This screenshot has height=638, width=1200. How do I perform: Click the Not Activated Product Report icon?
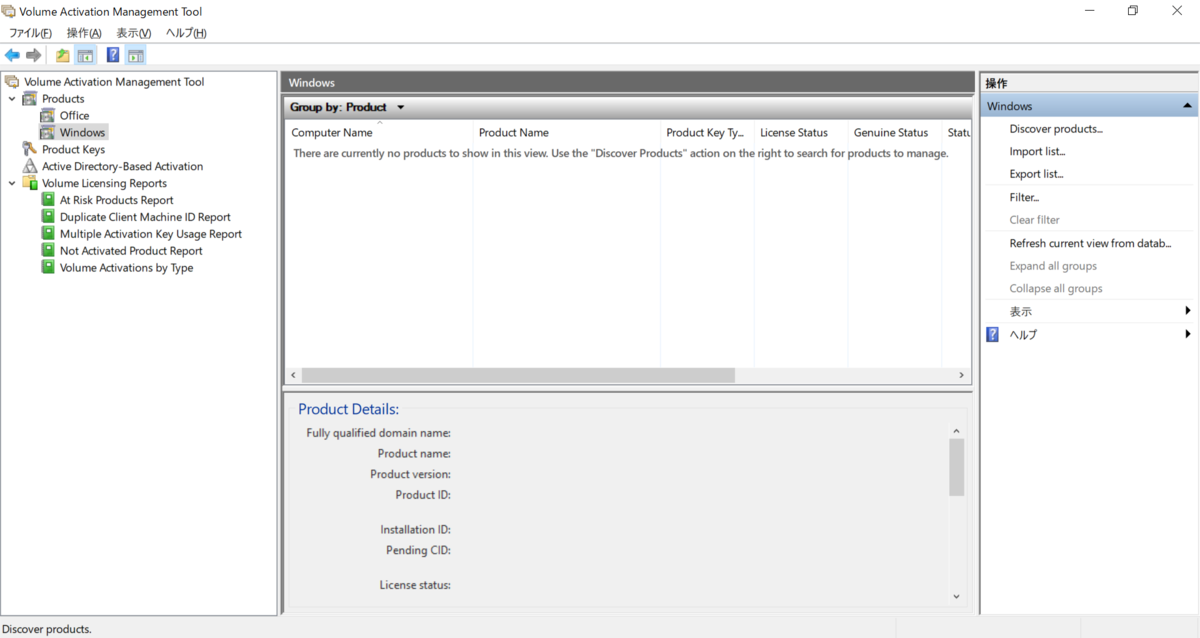click(48, 251)
